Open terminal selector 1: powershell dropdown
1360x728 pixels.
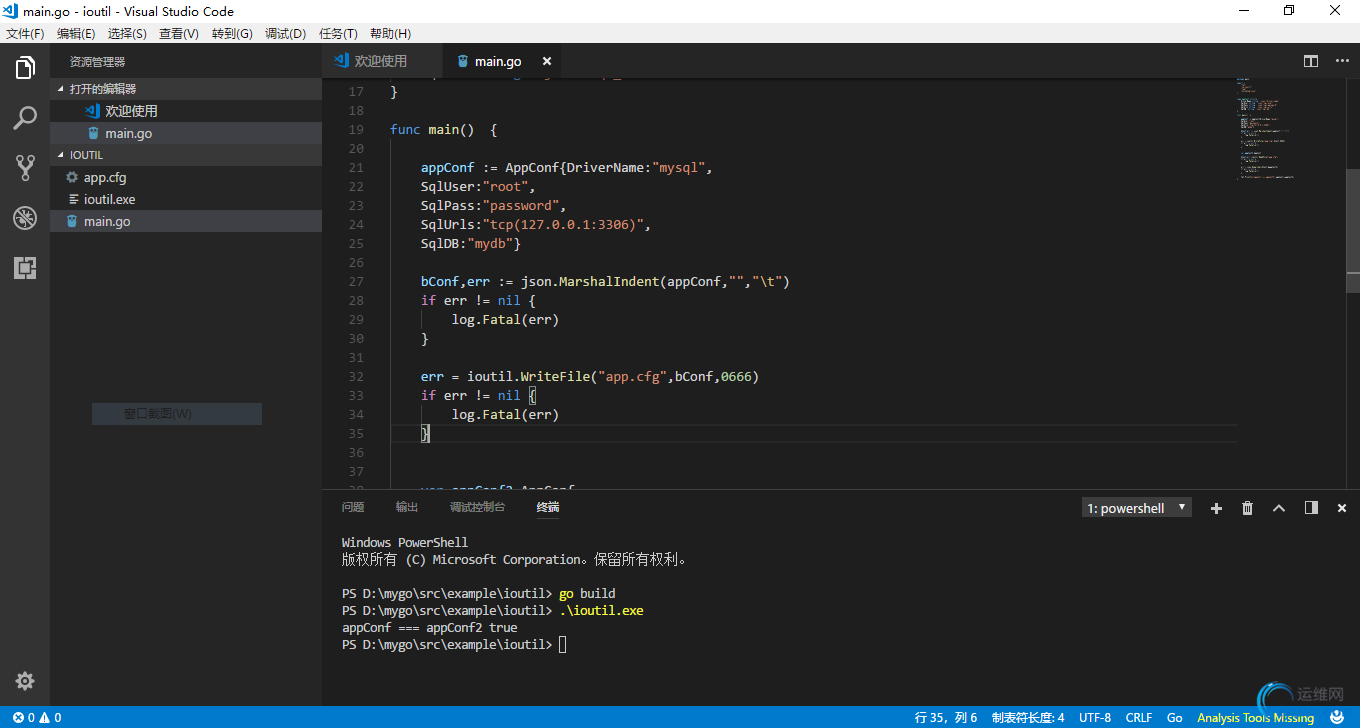pyautogui.click(x=1137, y=508)
